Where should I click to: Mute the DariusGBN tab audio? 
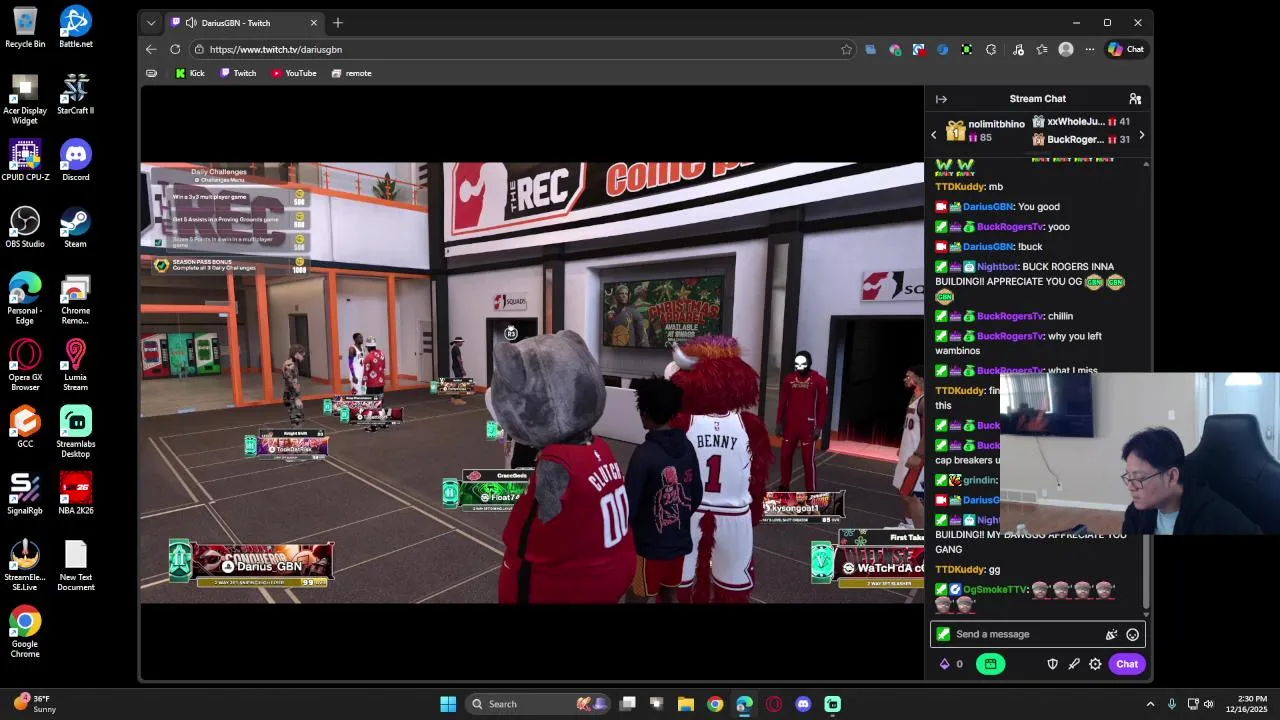[x=190, y=23]
